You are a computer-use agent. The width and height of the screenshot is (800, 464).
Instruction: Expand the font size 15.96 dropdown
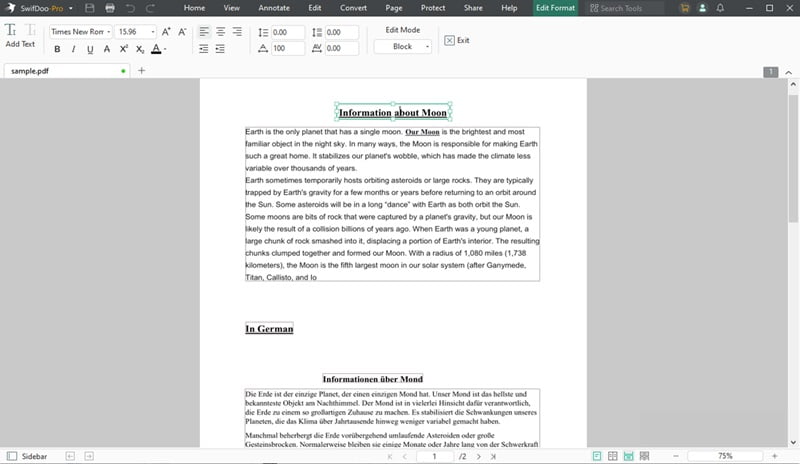135,32
